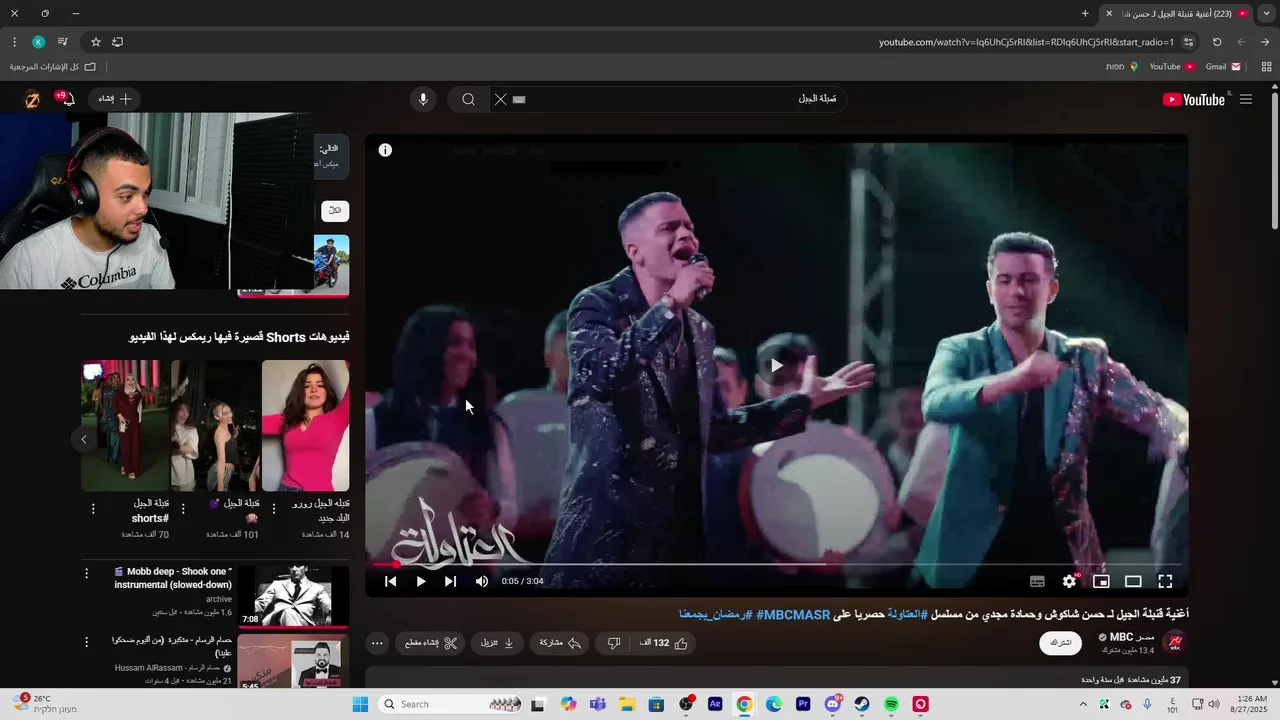
Task: Click the browser address bar URL
Action: 1026,42
